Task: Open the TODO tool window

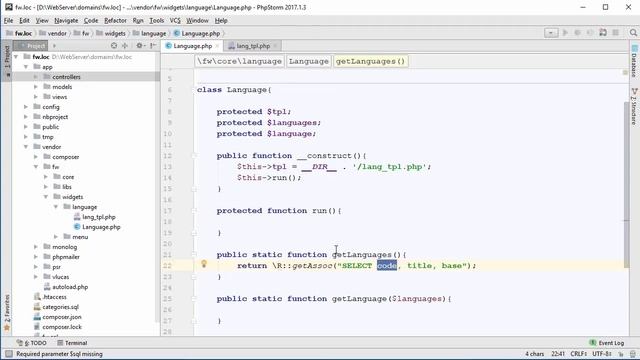Action: click(x=32, y=343)
